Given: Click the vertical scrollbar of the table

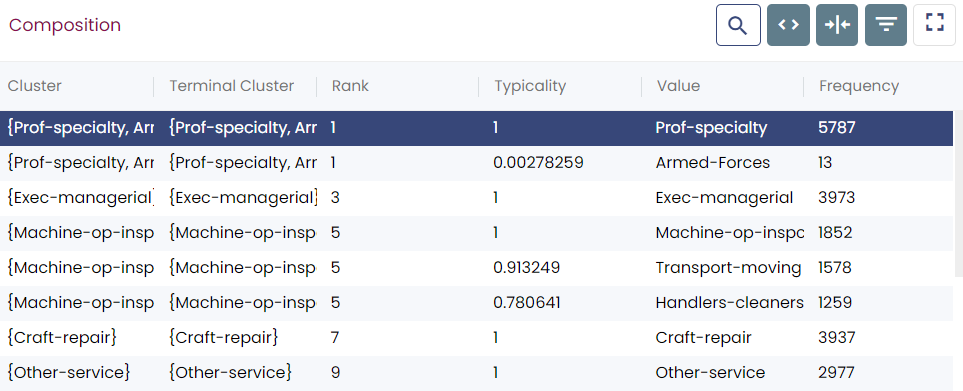Looking at the screenshot, I should 958,193.
